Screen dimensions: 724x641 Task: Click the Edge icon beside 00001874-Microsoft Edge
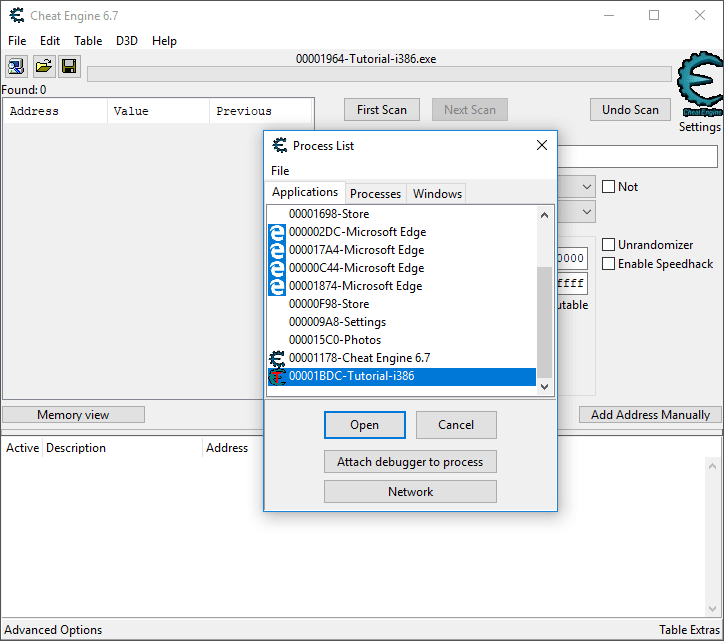pos(277,286)
